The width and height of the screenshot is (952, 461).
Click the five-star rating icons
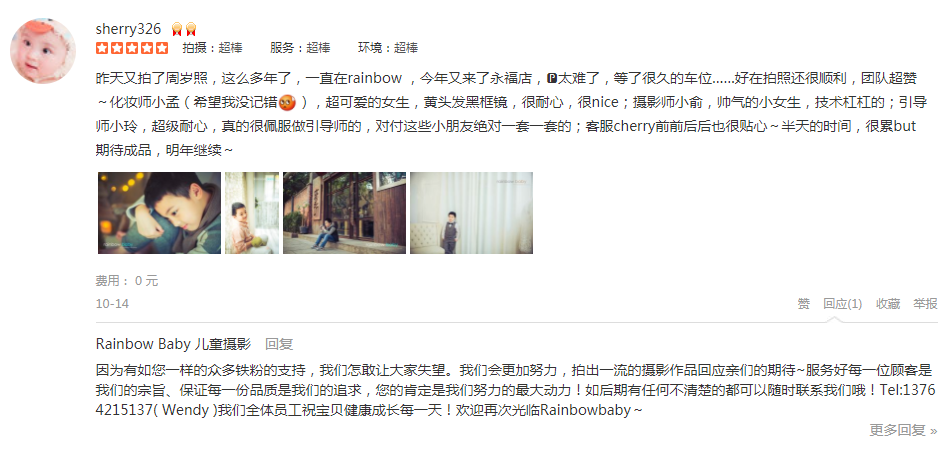(132, 48)
